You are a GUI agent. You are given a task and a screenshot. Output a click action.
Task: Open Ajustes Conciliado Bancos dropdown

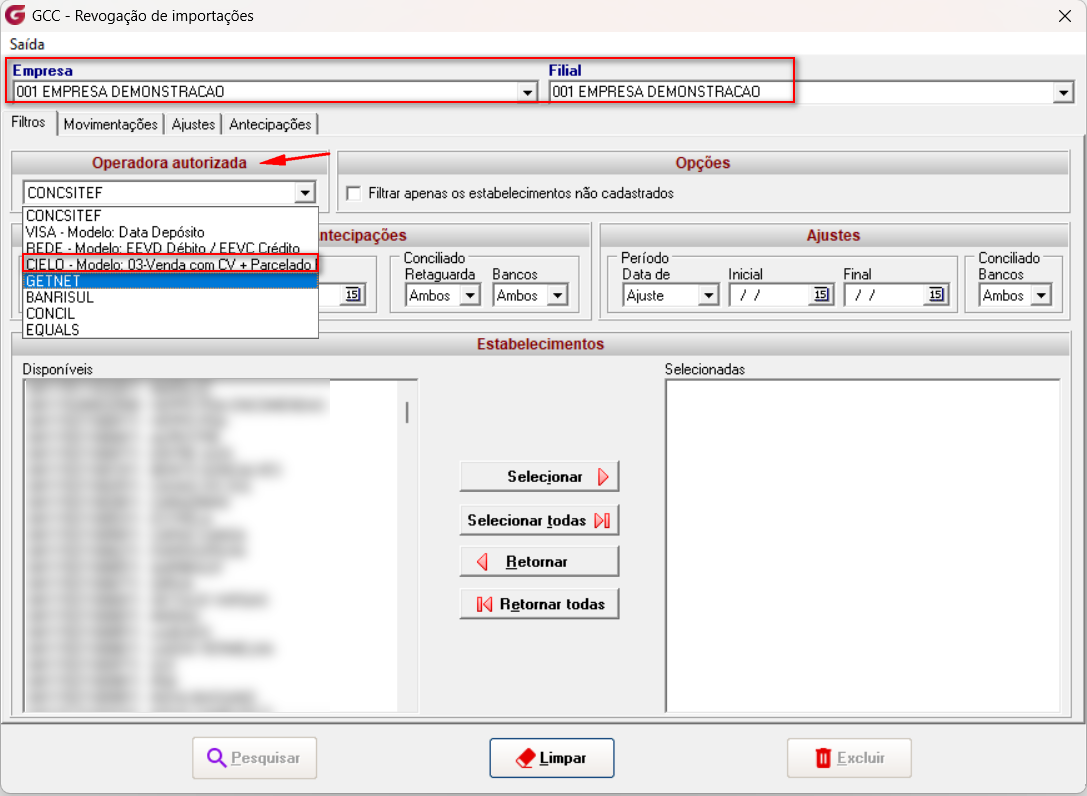pyautogui.click(x=1041, y=296)
